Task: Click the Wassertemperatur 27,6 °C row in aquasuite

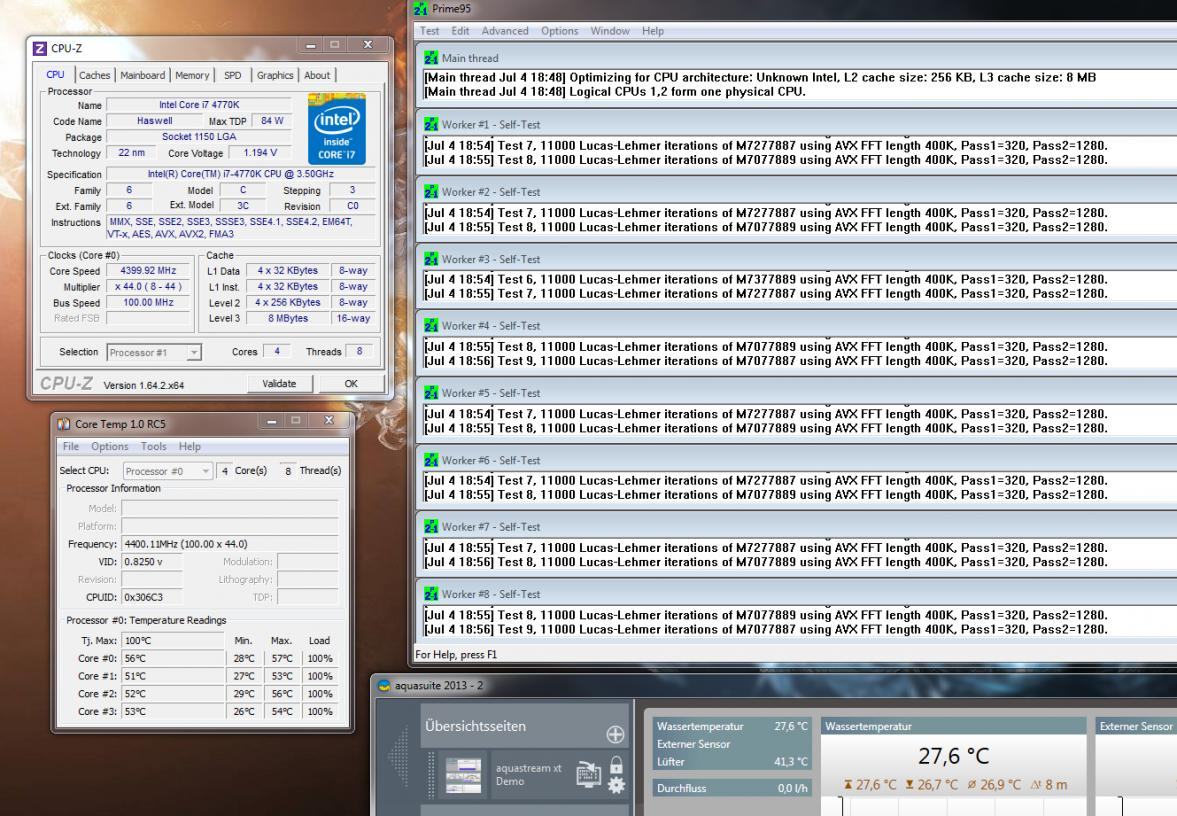Action: 732,726
